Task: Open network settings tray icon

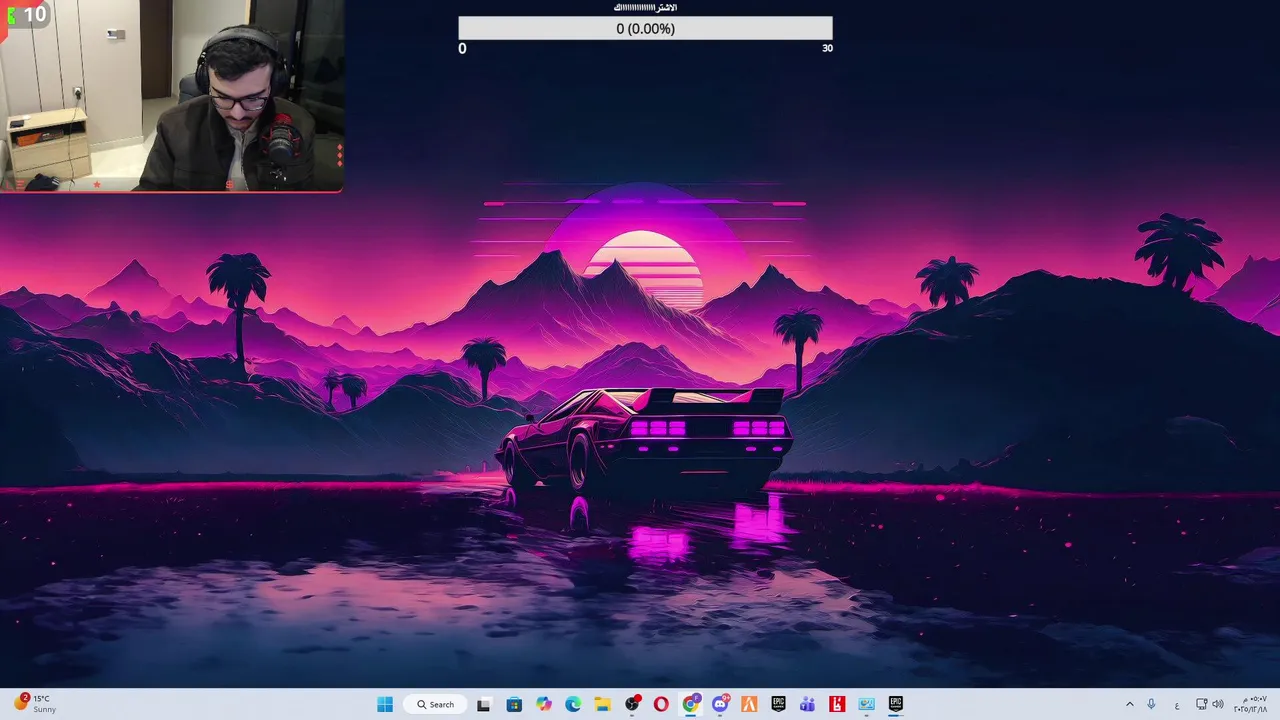Action: pos(1202,704)
